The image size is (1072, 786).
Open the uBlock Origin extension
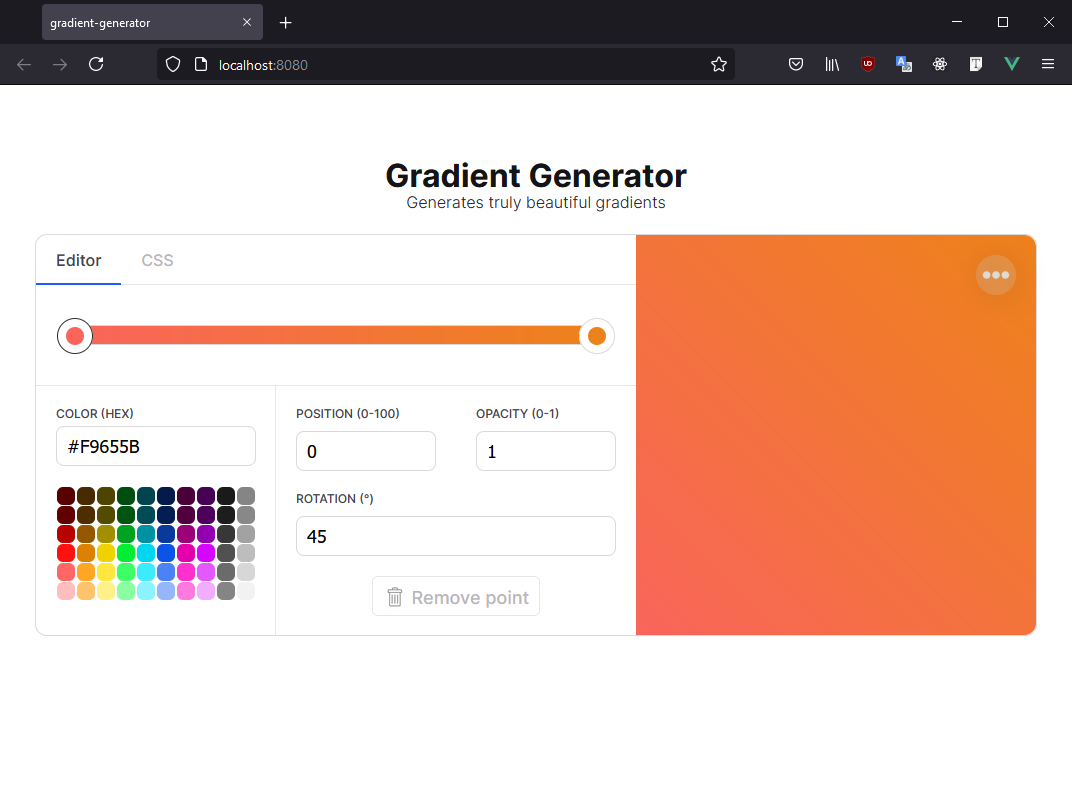(x=867, y=64)
